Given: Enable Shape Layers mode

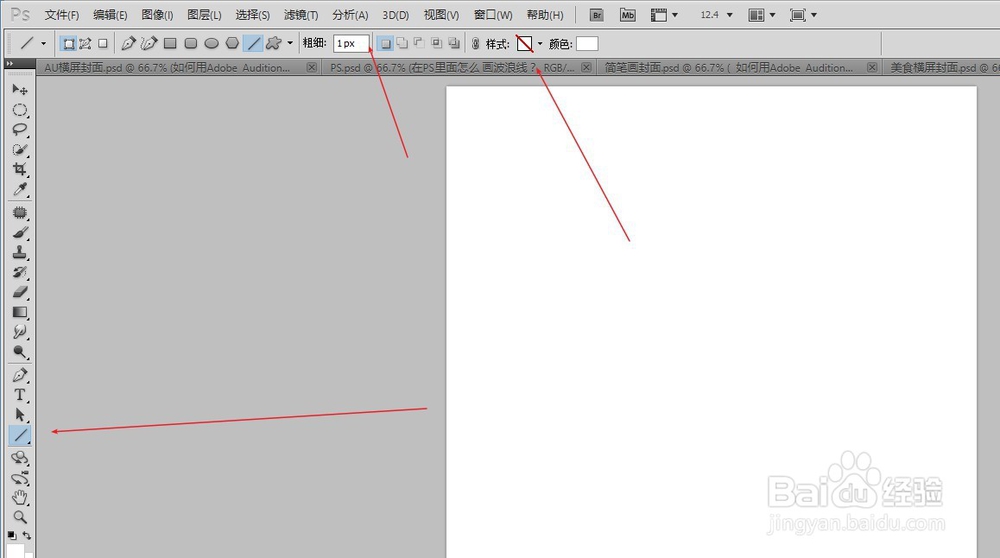Looking at the screenshot, I should coord(68,43).
